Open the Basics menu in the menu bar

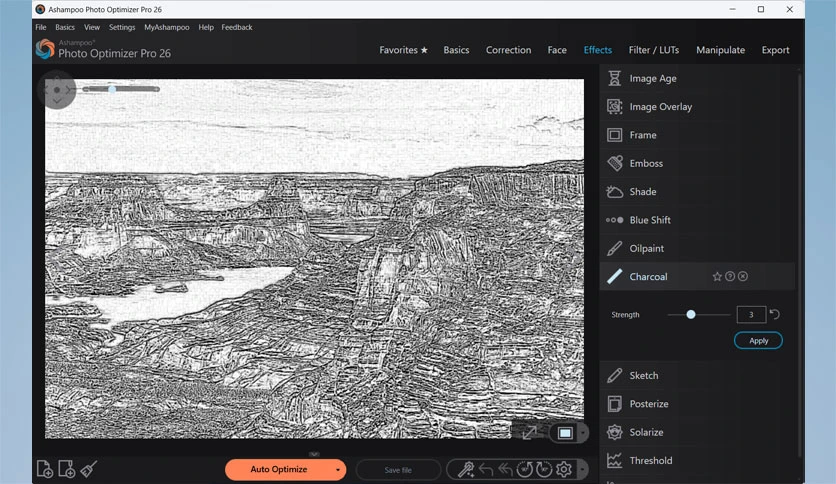(x=65, y=27)
